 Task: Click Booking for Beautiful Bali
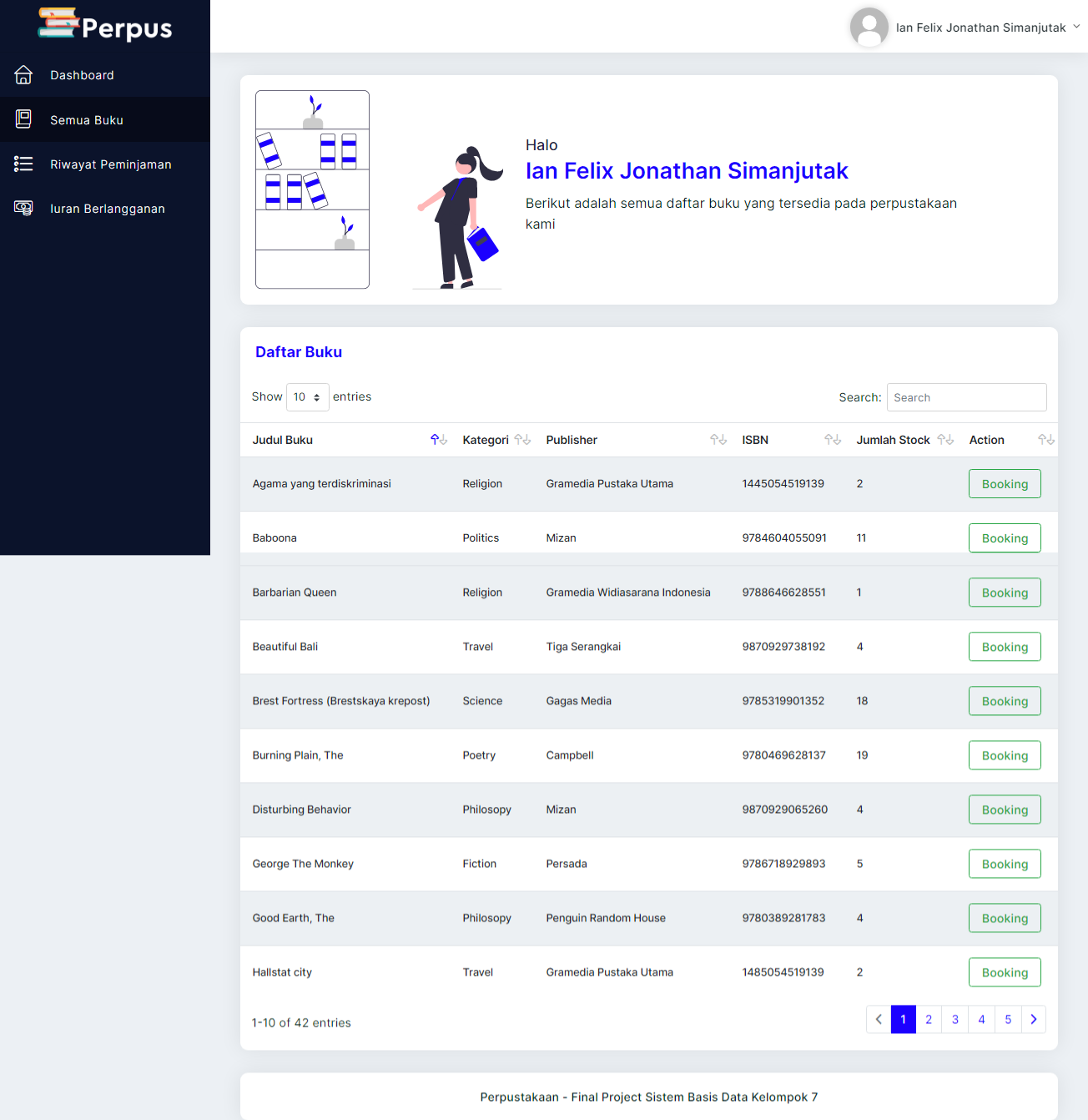pos(1005,647)
